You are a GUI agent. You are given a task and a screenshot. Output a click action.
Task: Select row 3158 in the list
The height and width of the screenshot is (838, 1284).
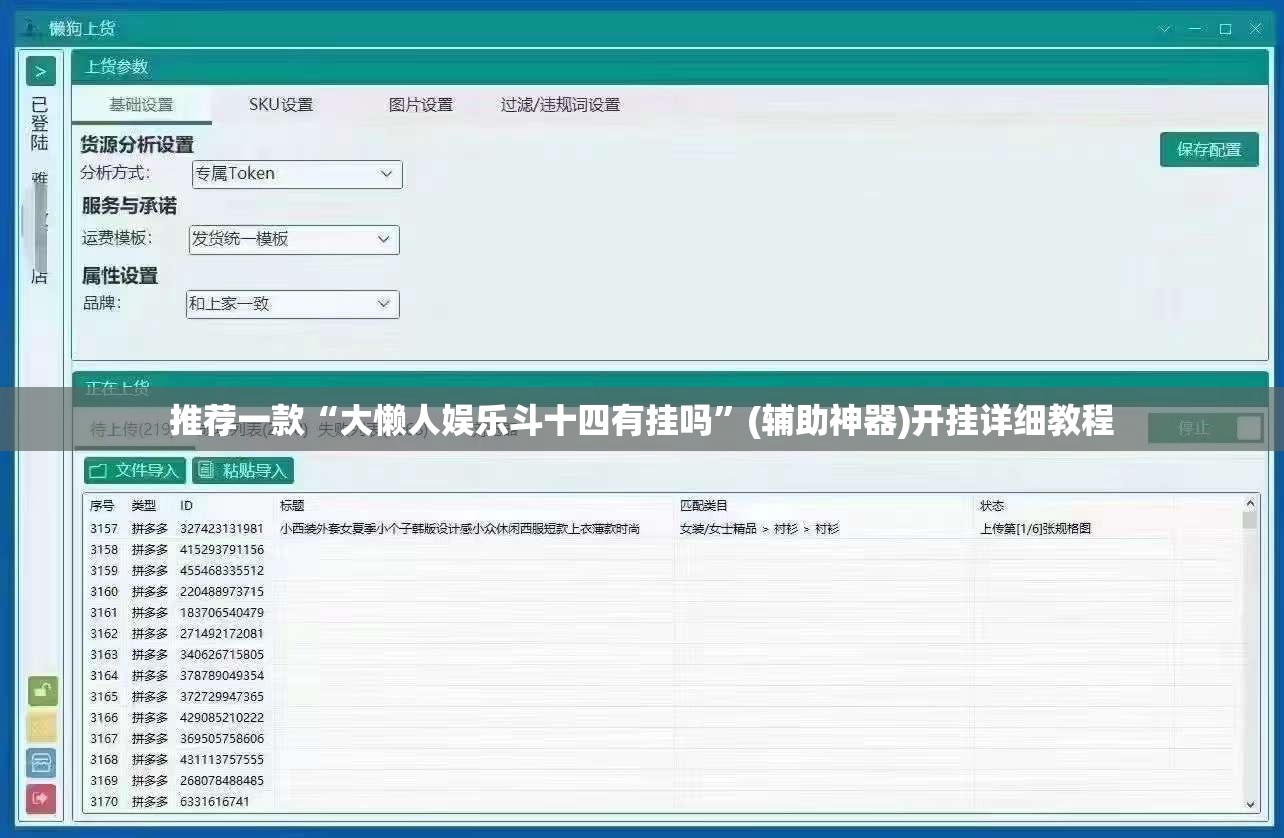(x=663, y=549)
